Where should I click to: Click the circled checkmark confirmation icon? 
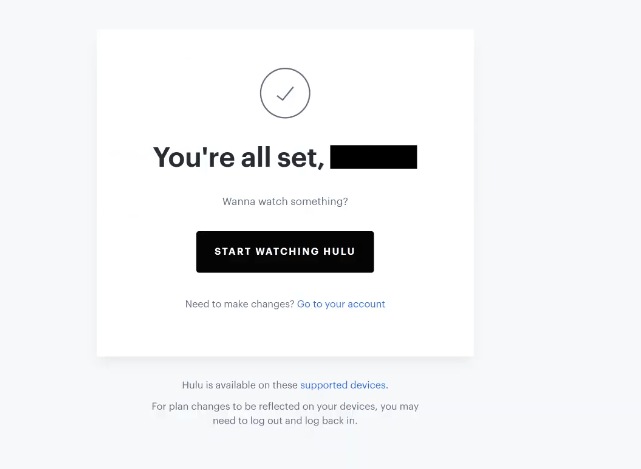point(285,93)
